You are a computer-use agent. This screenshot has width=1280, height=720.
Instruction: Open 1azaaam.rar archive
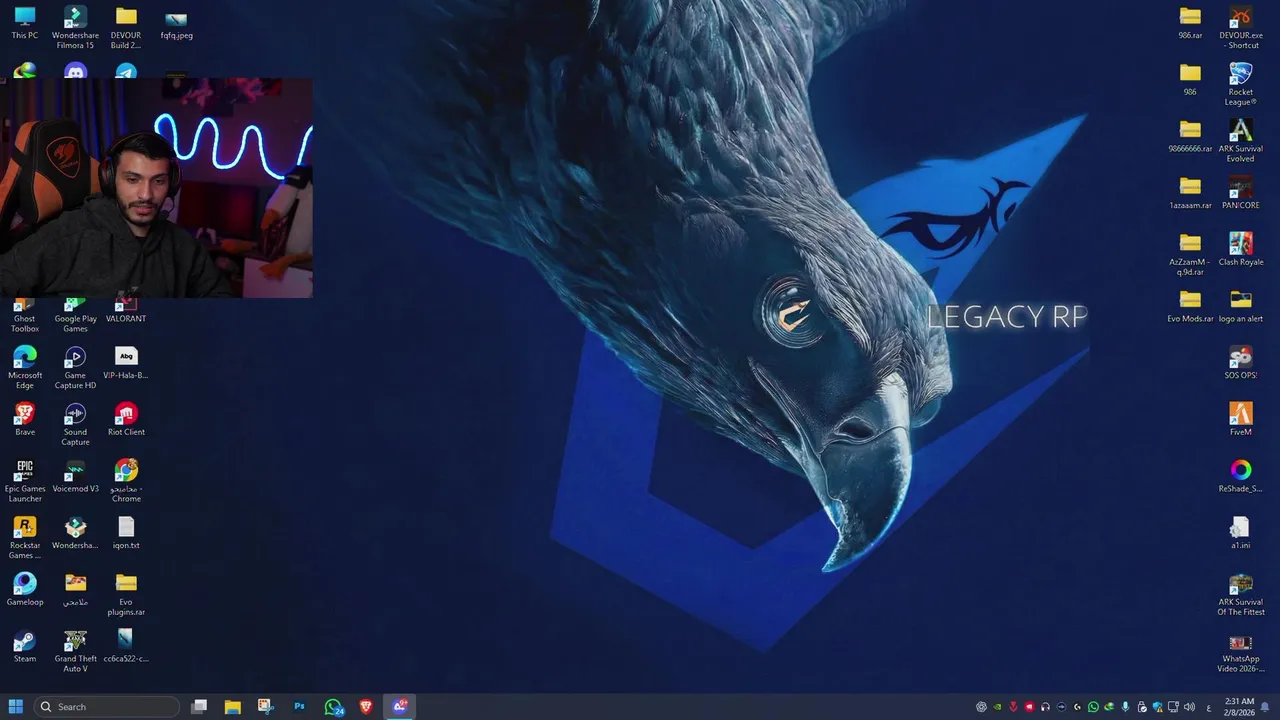pyautogui.click(x=1190, y=193)
